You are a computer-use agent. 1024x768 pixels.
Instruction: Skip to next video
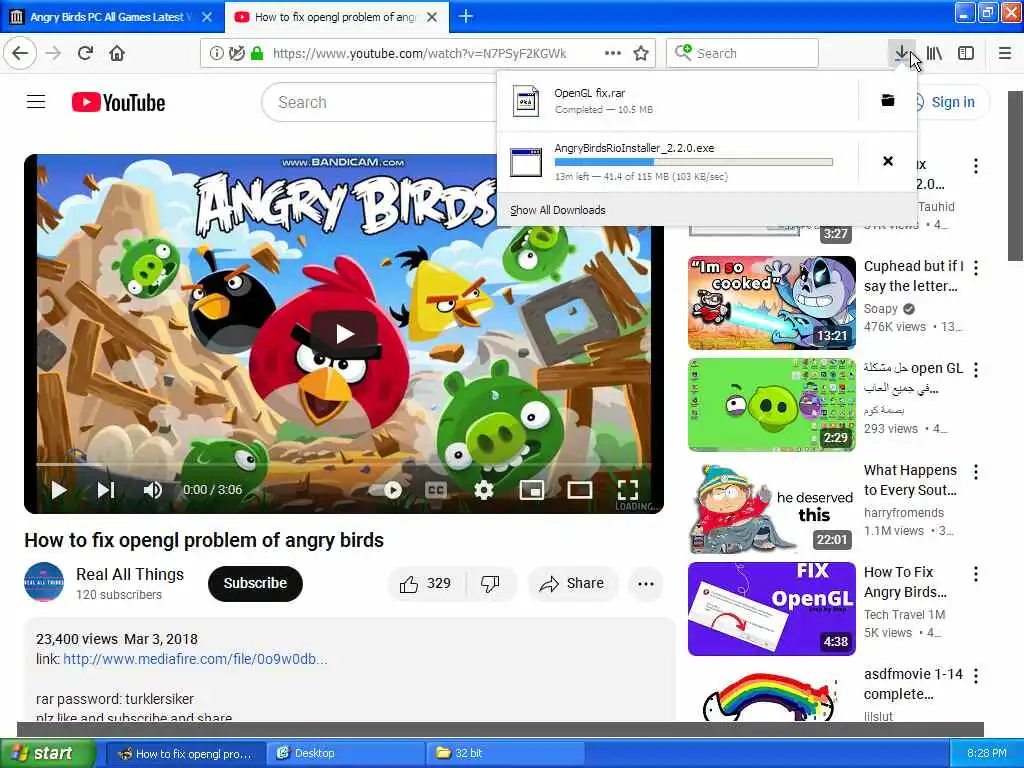(106, 490)
